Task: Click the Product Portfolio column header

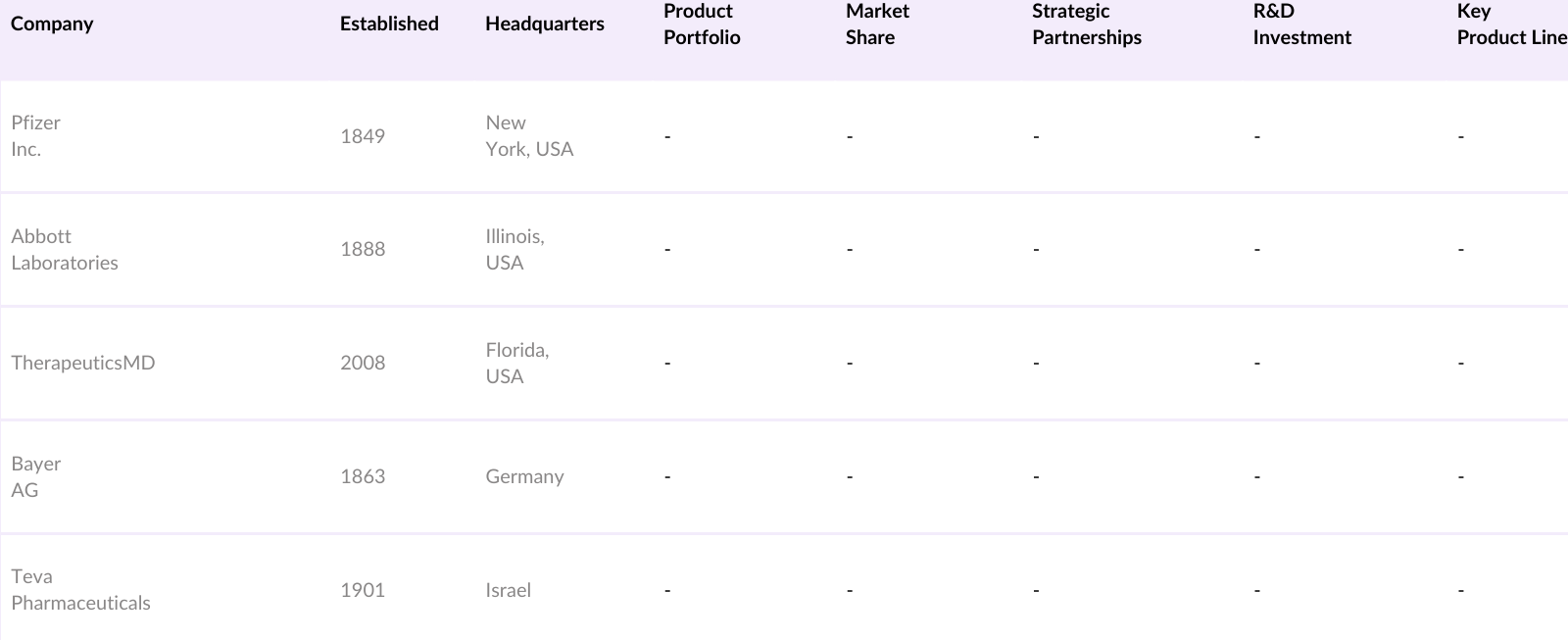Action: (702, 25)
